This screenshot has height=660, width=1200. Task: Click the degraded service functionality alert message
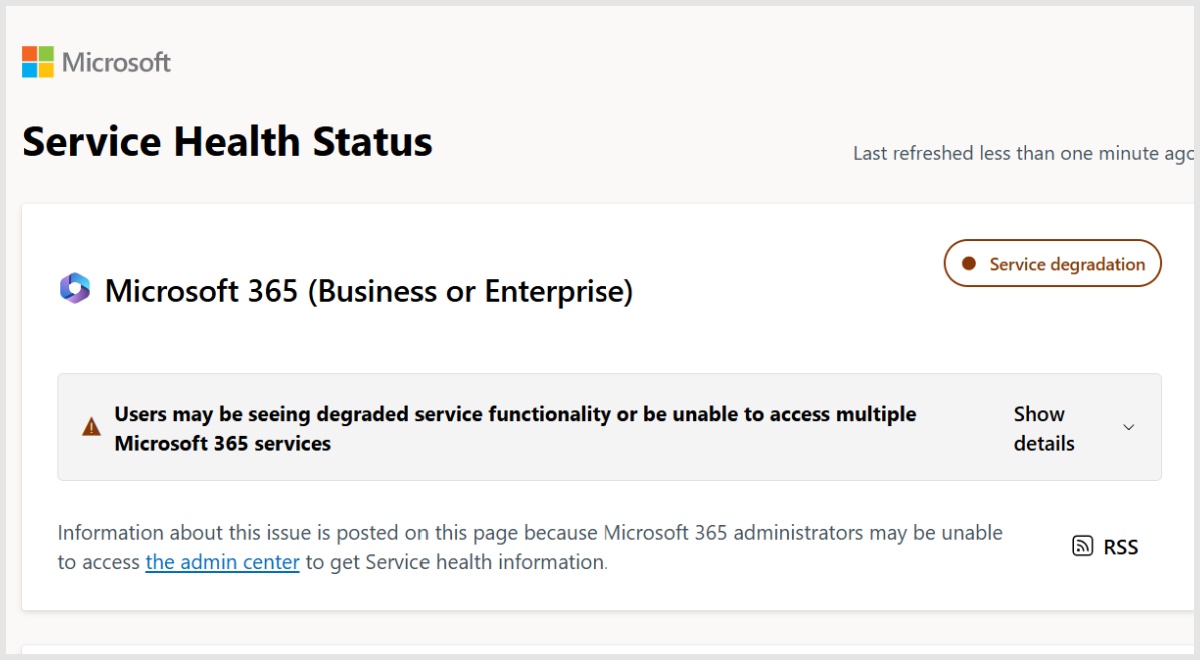pos(516,428)
